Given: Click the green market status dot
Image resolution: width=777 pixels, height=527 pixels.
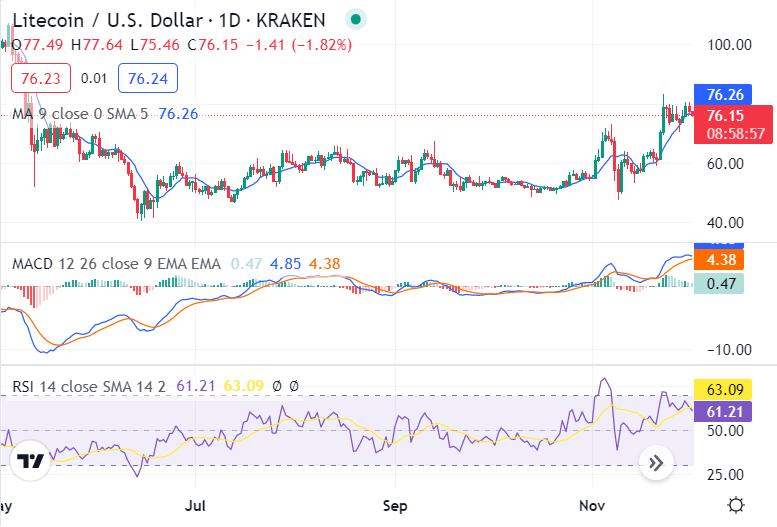Looking at the screenshot, I should pos(355,19).
